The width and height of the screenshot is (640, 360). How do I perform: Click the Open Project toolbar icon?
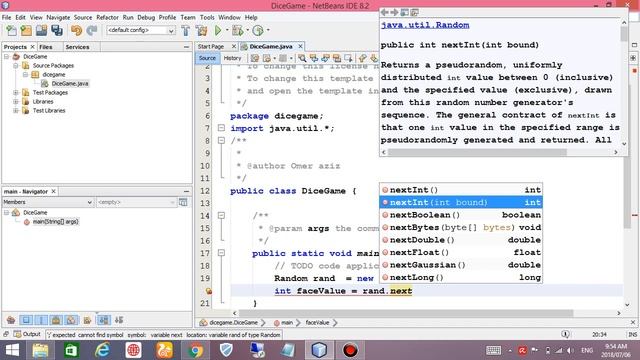[41, 30]
